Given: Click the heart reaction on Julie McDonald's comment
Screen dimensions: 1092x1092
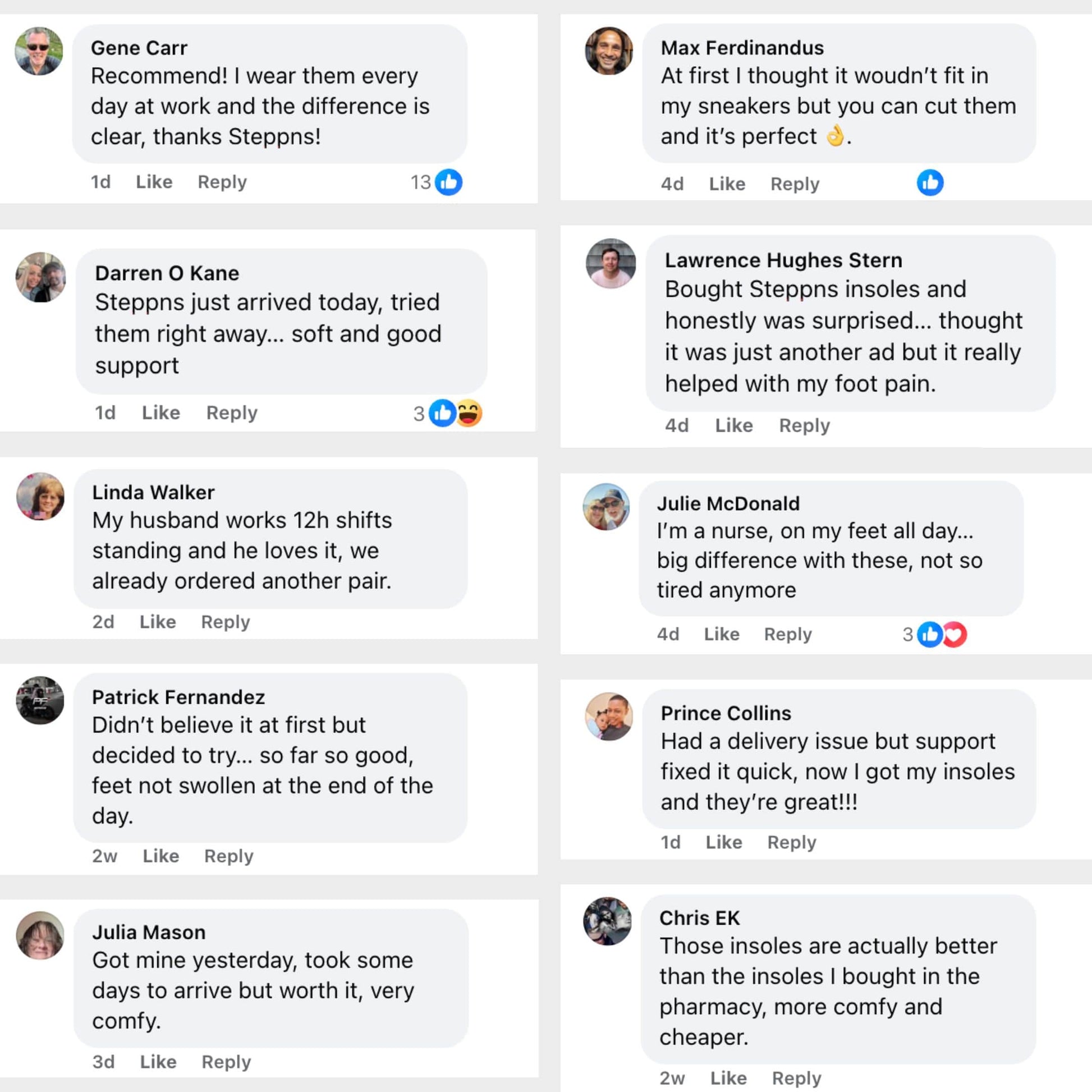Looking at the screenshot, I should pyautogui.click(x=955, y=634).
